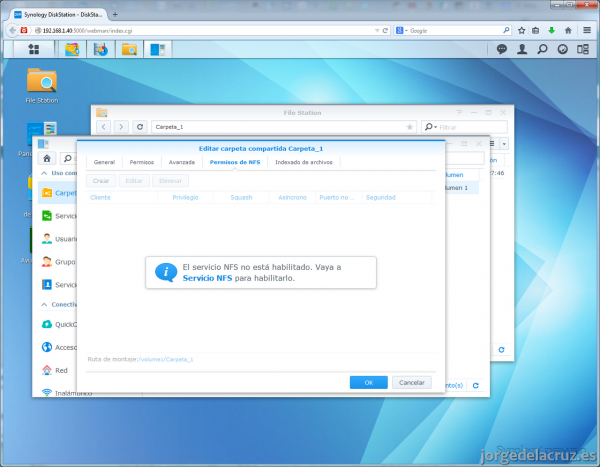Image resolution: width=600 pixels, height=467 pixels.
Task: Open File Station desktop shortcut
Action: [42, 86]
